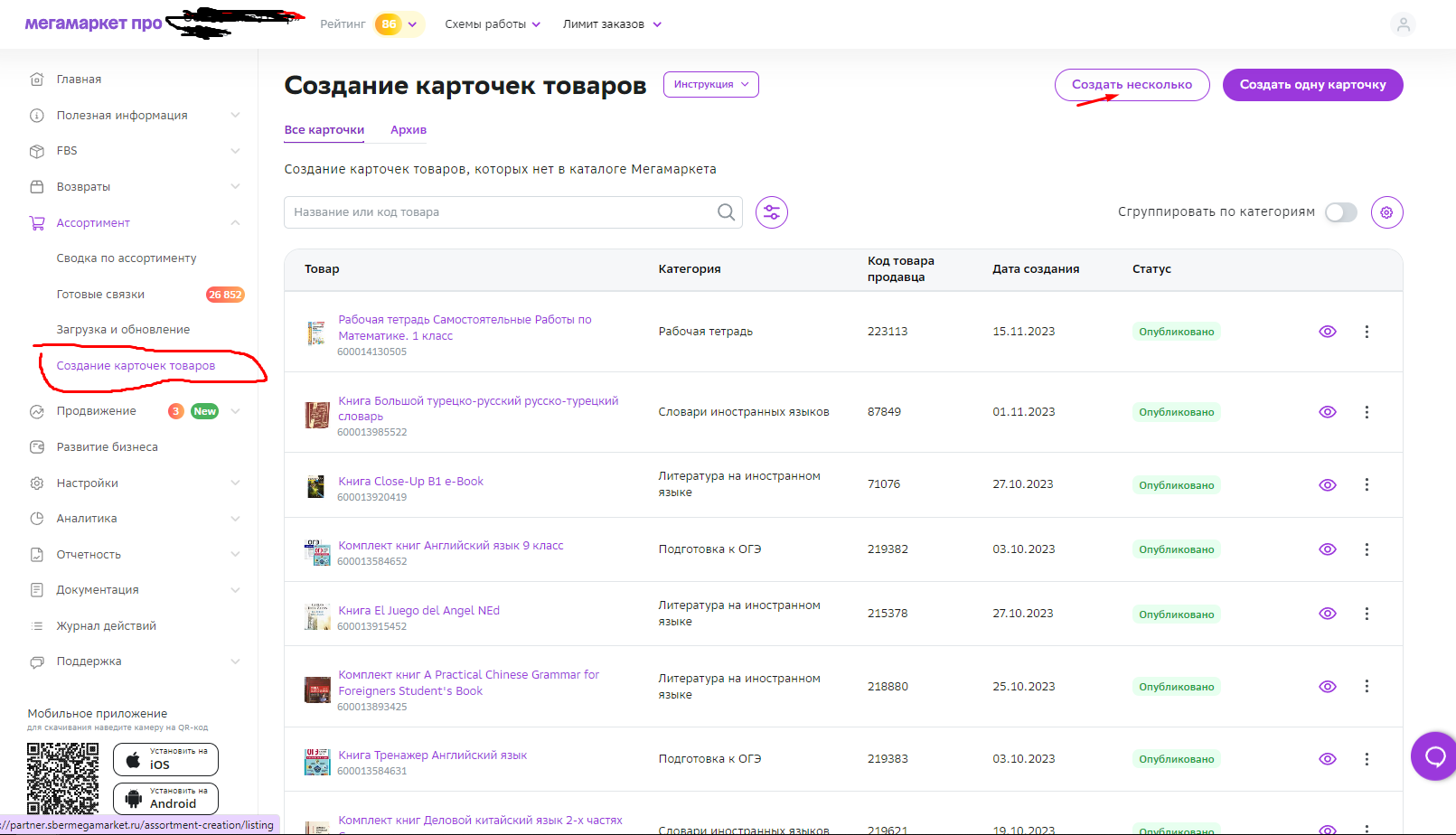Click Создать одну карточку button

(1311, 85)
